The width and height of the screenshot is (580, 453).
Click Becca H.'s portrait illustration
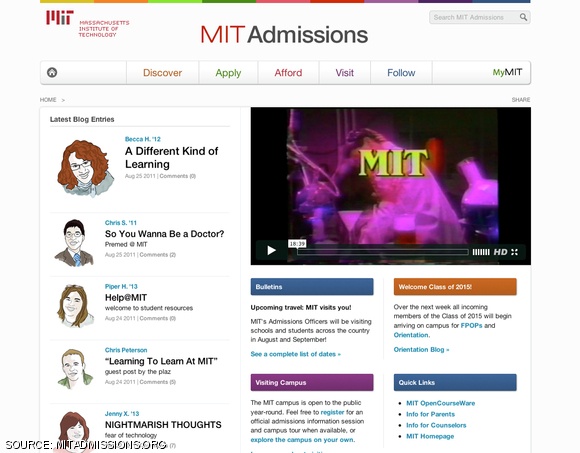click(x=85, y=168)
